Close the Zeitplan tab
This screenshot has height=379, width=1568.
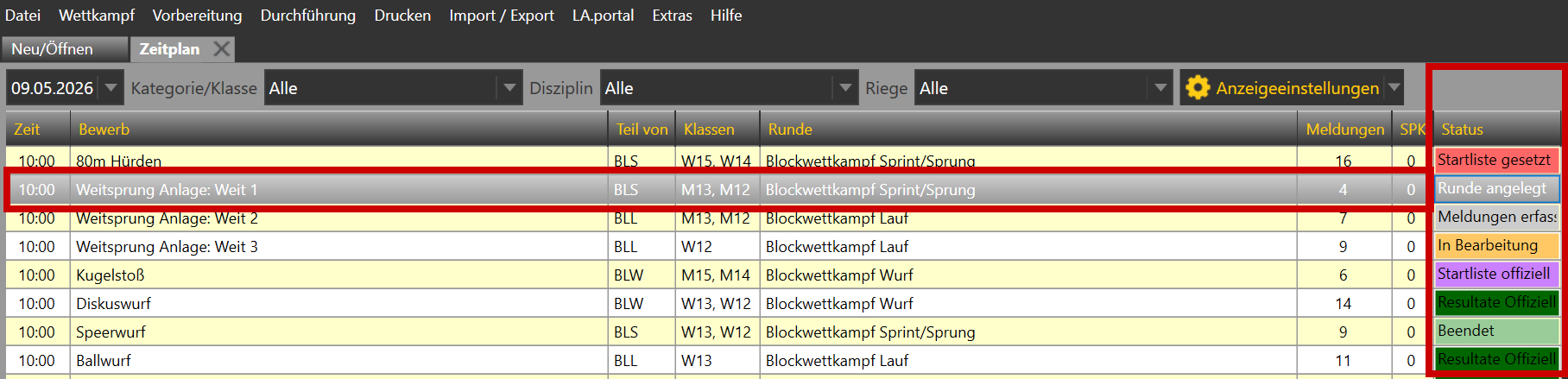click(222, 49)
